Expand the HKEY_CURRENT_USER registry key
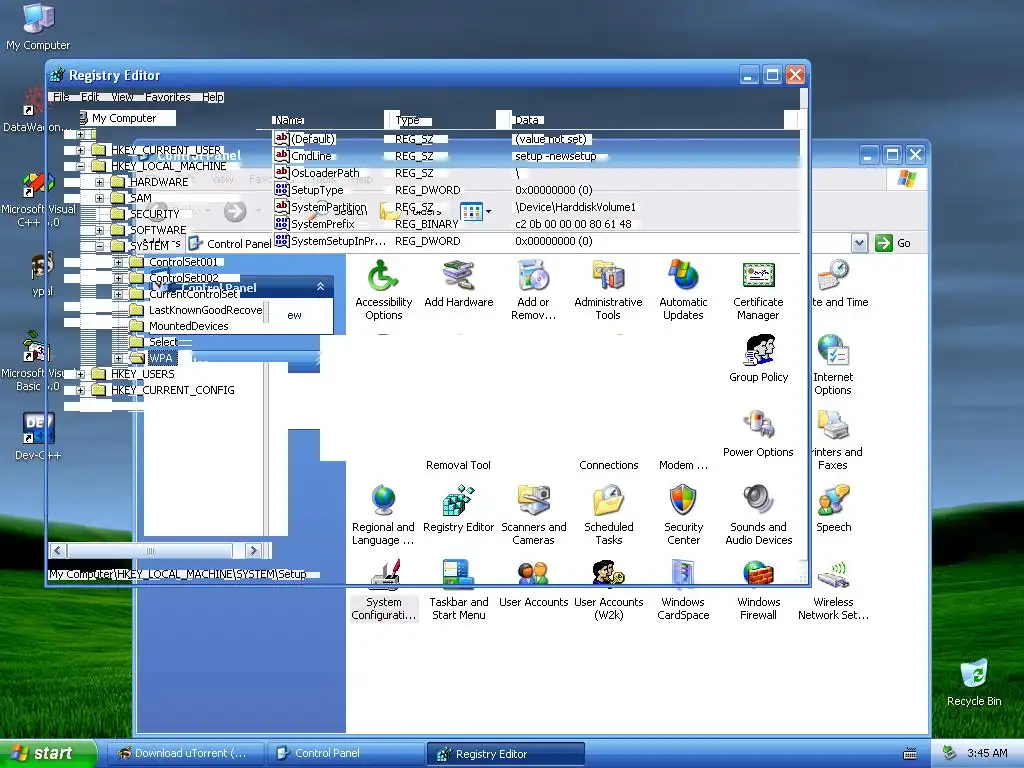This screenshot has width=1024, height=768. tap(80, 150)
